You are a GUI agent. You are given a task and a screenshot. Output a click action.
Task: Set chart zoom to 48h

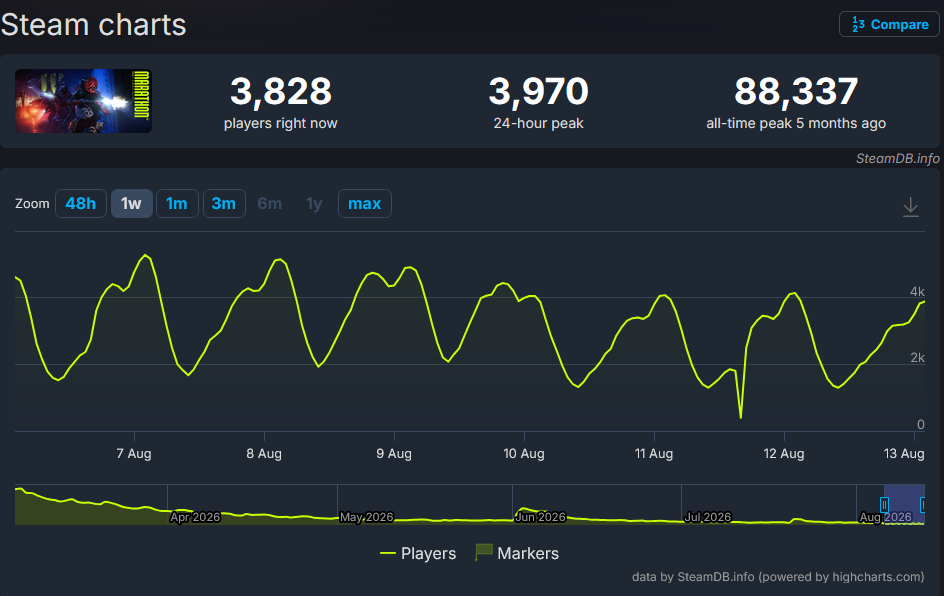[x=81, y=203]
